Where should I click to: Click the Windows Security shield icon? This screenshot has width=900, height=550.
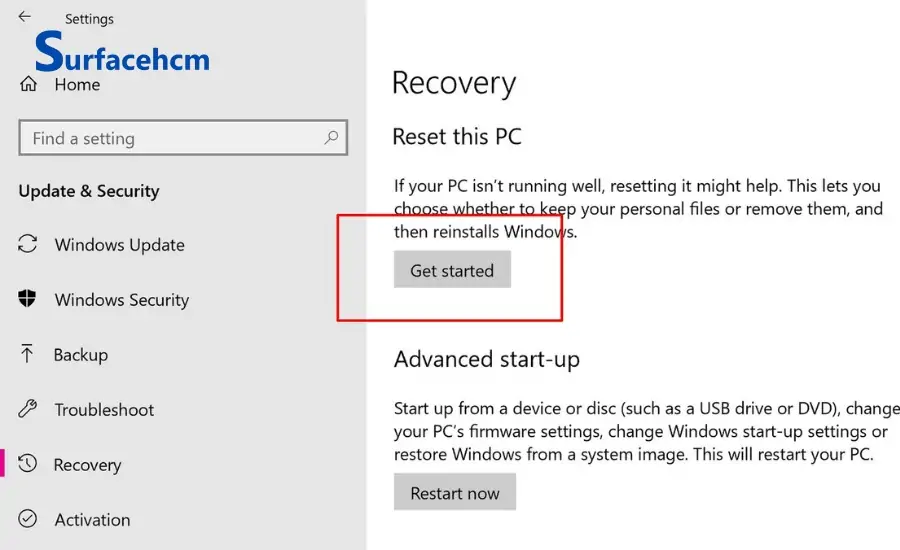[27, 299]
